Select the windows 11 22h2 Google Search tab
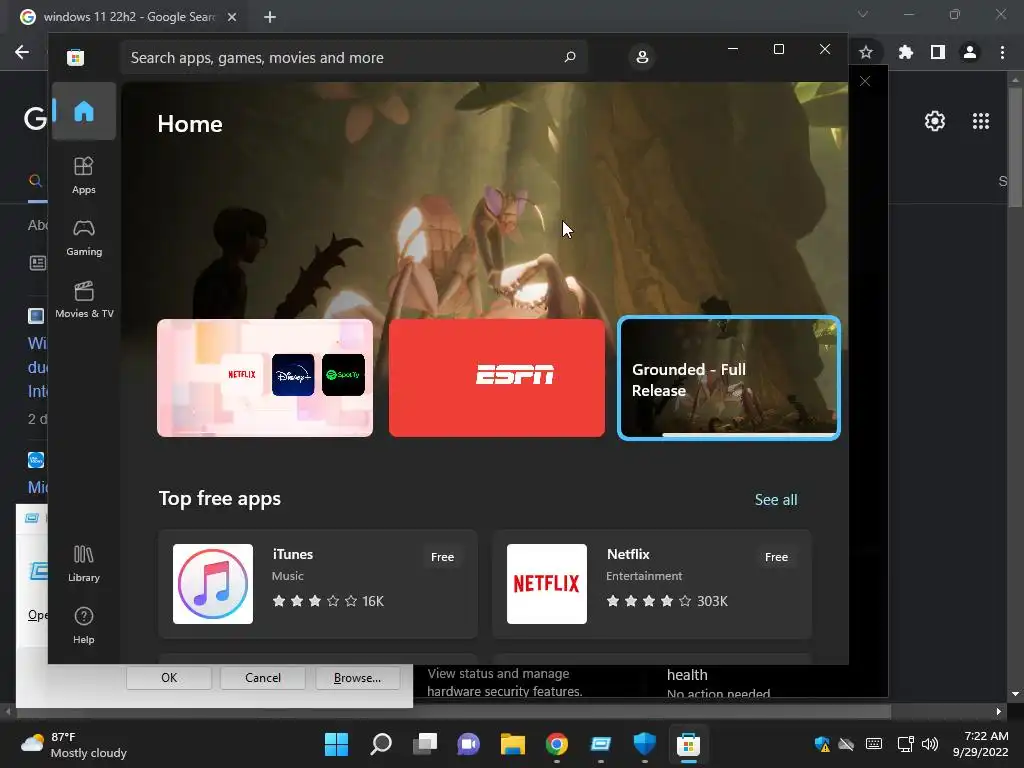Screen dimensions: 1024x768 click(128, 17)
